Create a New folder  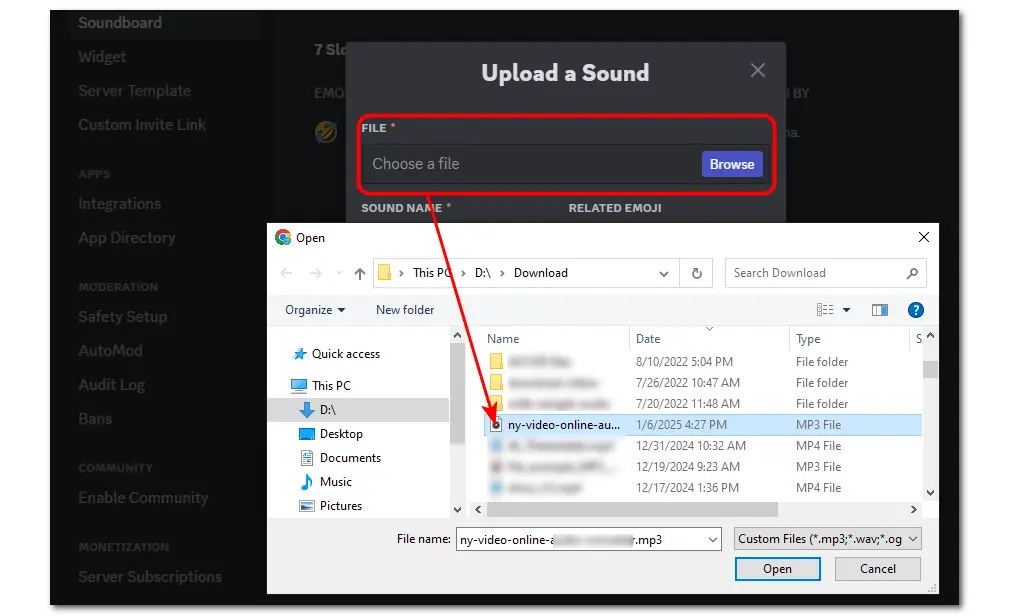pyautogui.click(x=405, y=310)
